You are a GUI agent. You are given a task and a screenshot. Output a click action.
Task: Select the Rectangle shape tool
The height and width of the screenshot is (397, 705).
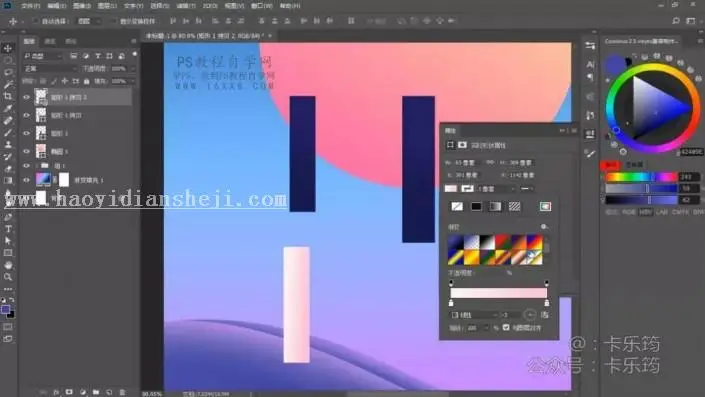[8, 253]
